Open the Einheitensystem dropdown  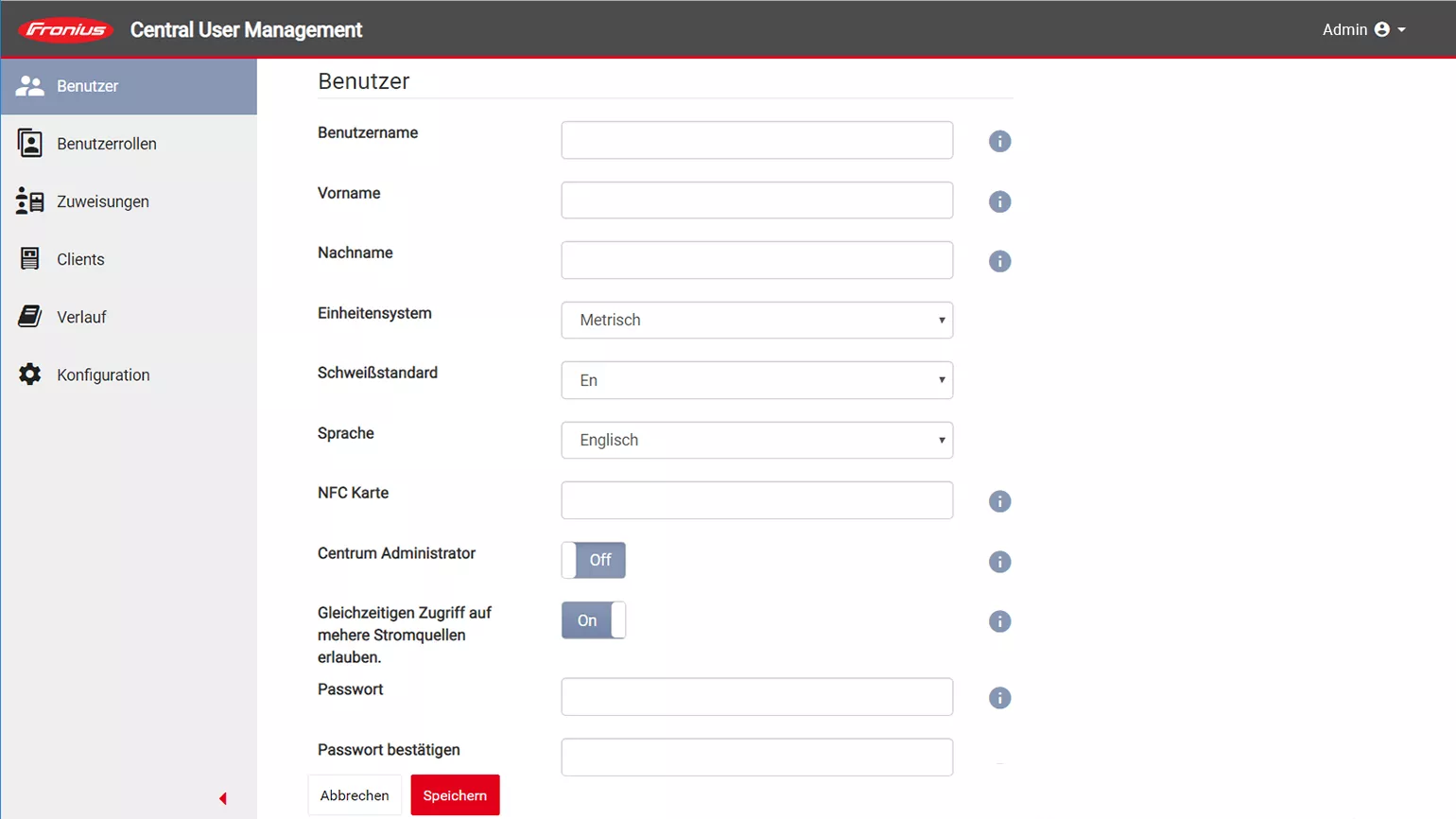coord(756,321)
